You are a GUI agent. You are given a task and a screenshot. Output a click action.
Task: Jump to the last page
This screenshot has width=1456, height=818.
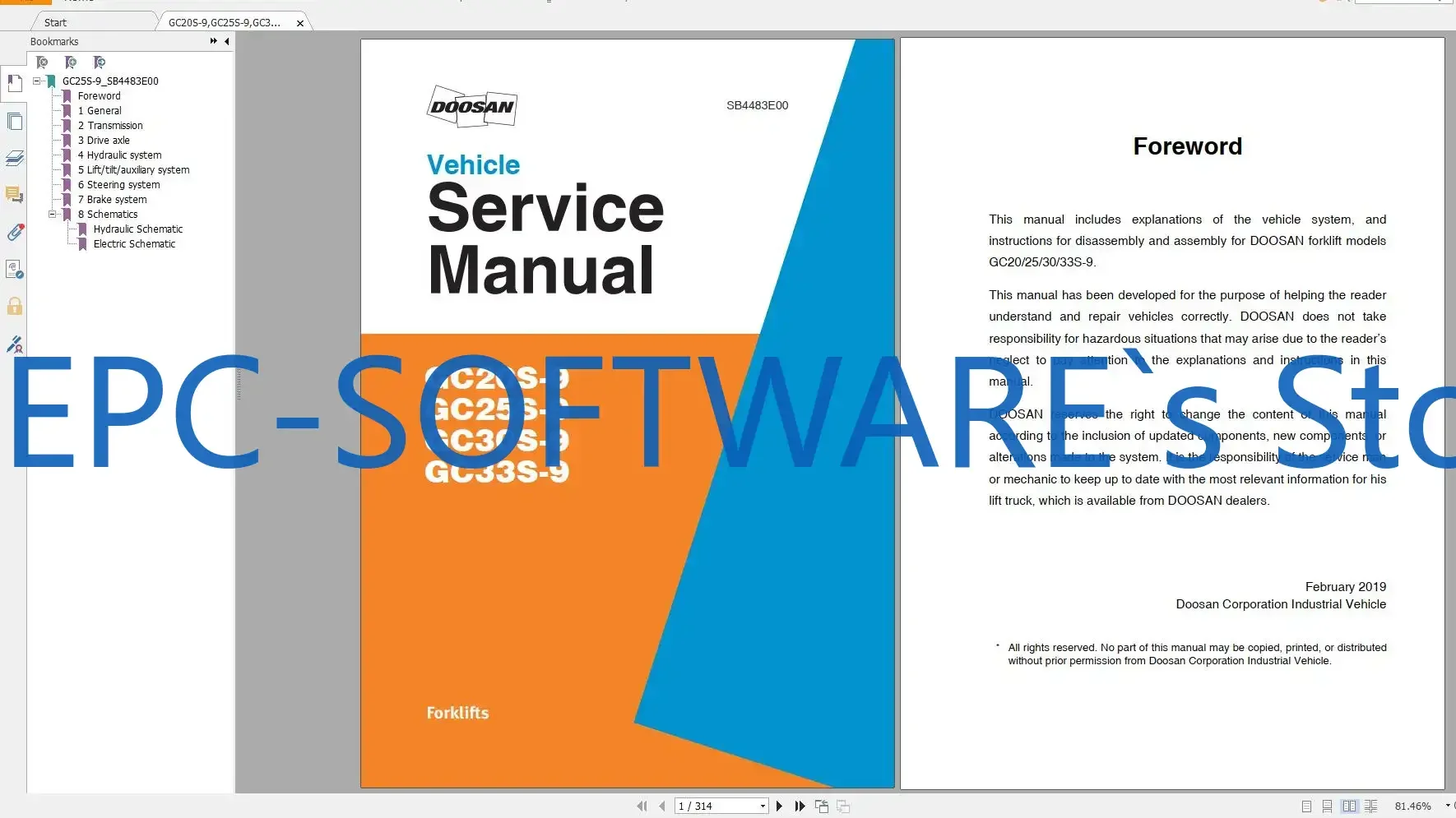pyautogui.click(x=800, y=806)
